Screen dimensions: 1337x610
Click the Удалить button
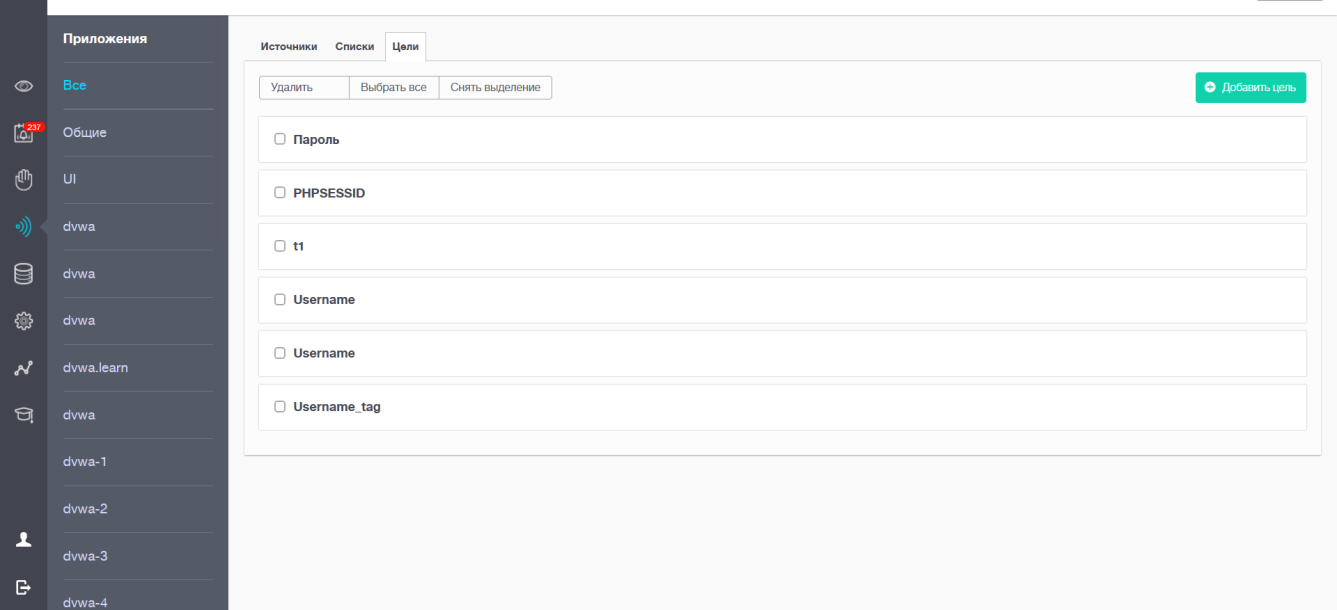point(304,88)
